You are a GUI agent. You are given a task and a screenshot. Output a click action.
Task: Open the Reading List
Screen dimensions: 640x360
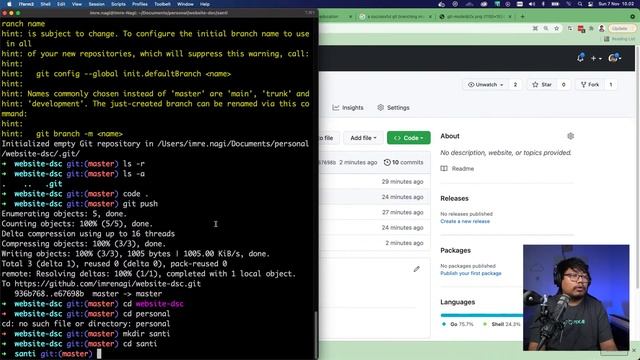point(619,39)
